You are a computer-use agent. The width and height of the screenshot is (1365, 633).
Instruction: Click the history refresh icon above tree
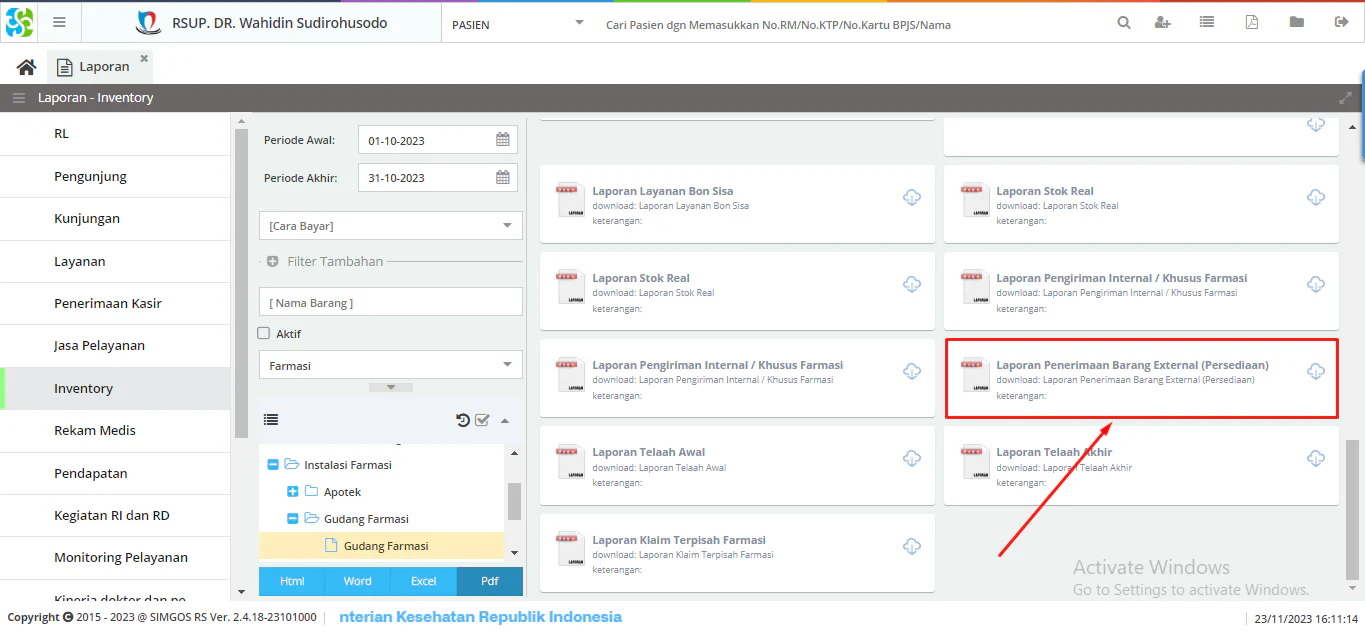[463, 420]
